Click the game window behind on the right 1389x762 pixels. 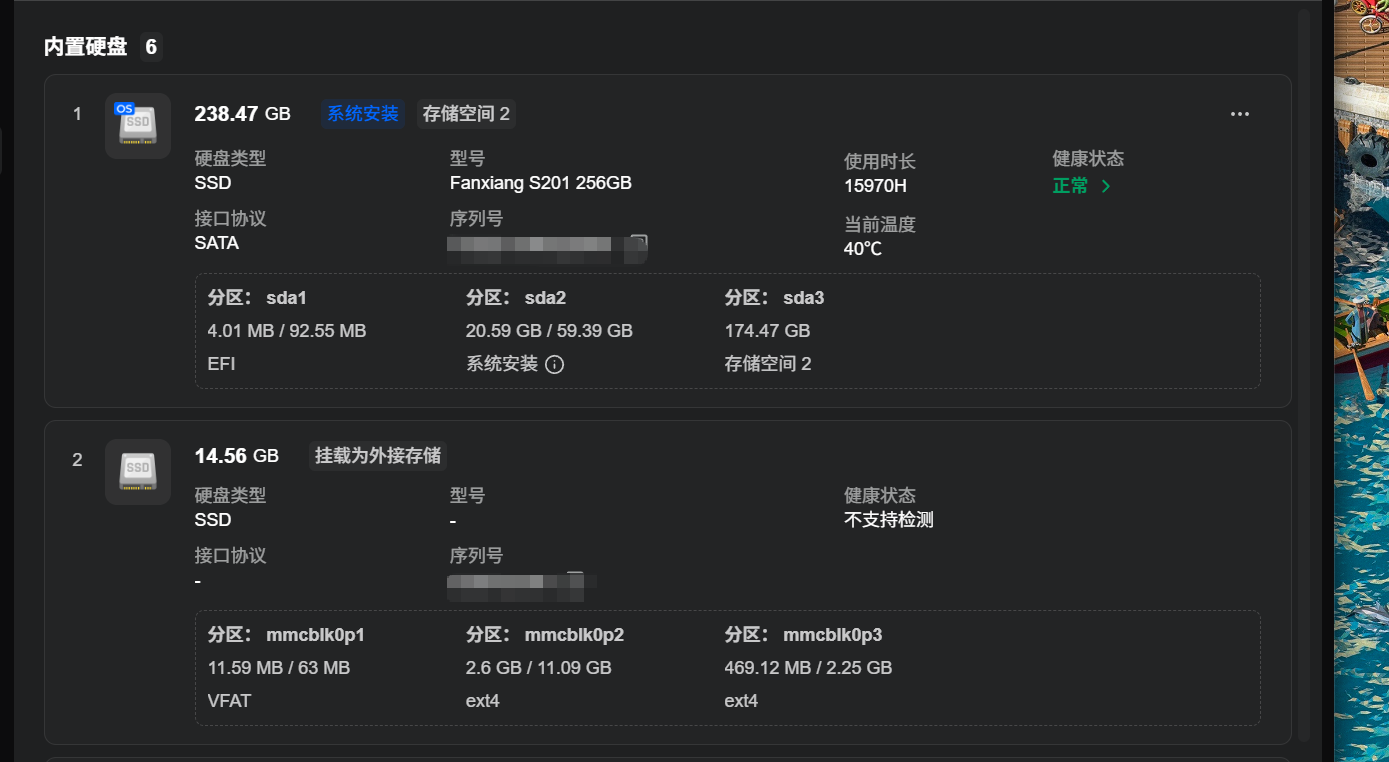click(1361, 381)
